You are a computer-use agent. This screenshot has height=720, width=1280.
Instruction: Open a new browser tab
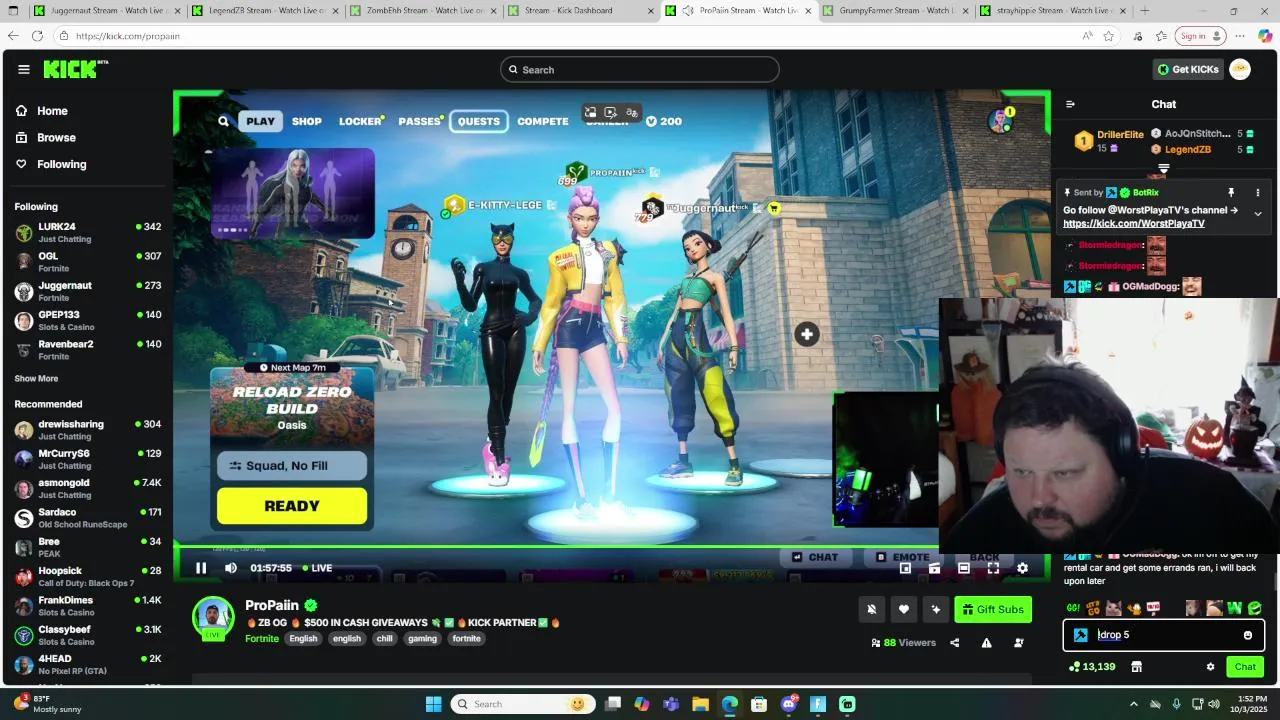1144,10
